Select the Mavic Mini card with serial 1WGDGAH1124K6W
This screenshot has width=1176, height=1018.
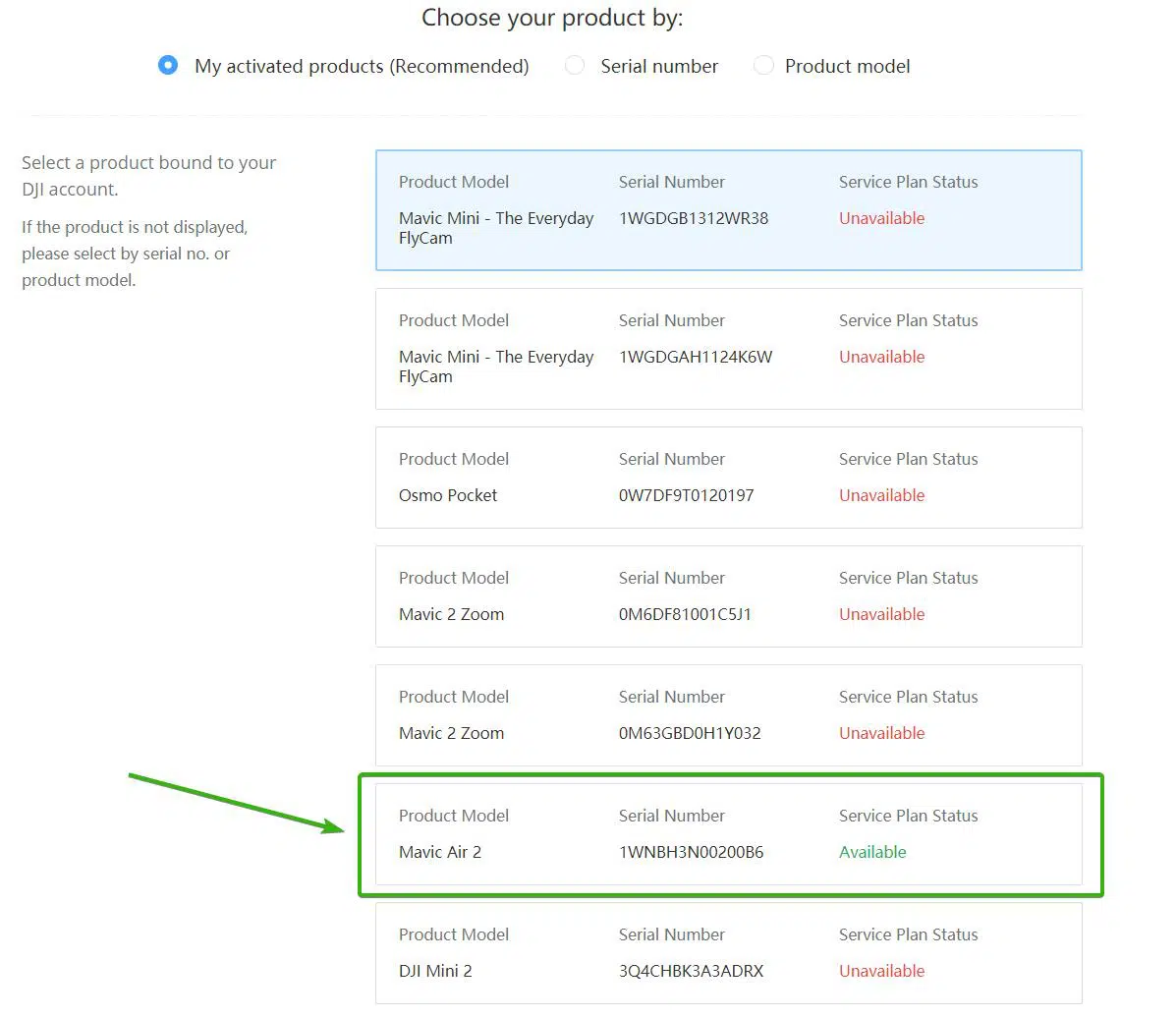(x=728, y=349)
